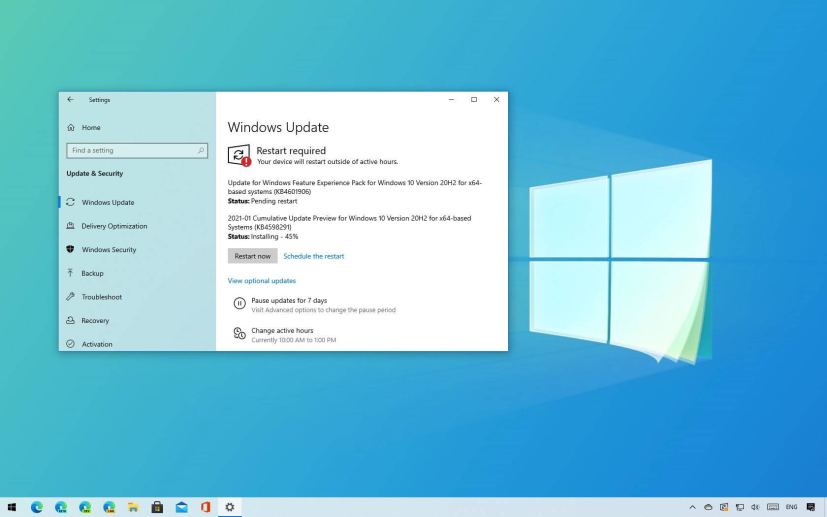Click the clock icon beside Change active hours

pyautogui.click(x=239, y=333)
